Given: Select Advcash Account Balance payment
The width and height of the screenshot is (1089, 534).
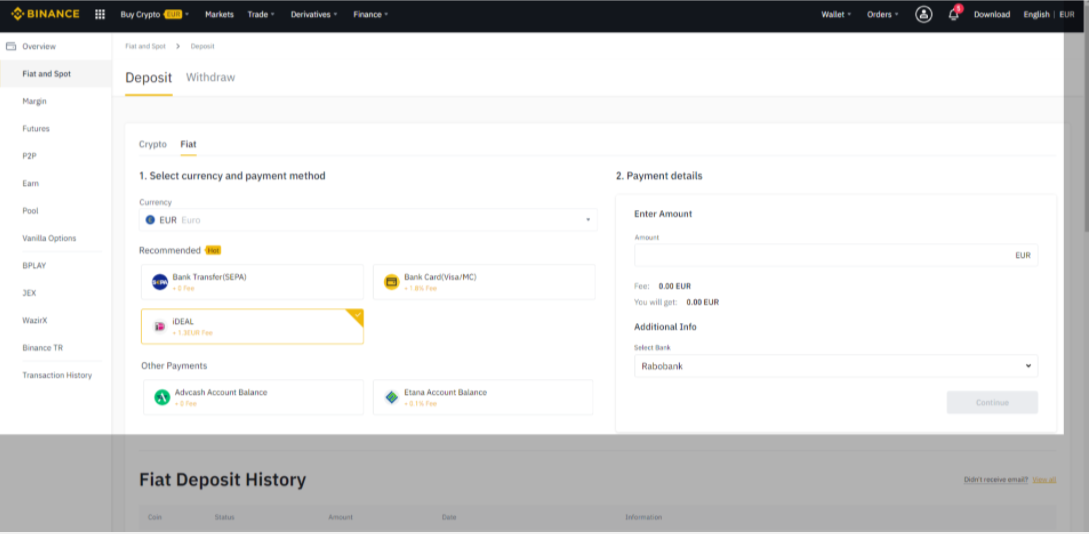Looking at the screenshot, I should tap(253, 397).
